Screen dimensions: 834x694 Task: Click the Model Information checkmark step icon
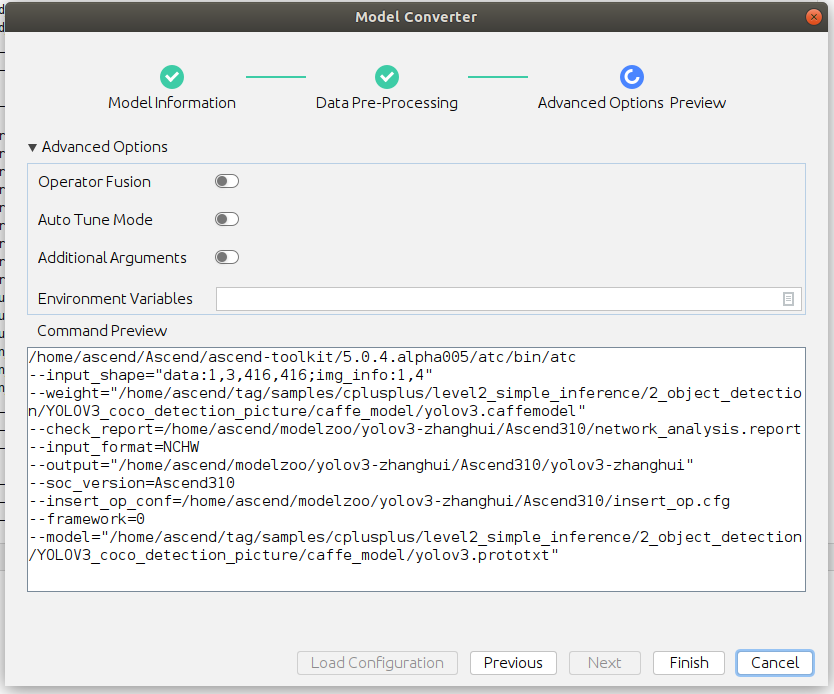(x=172, y=77)
